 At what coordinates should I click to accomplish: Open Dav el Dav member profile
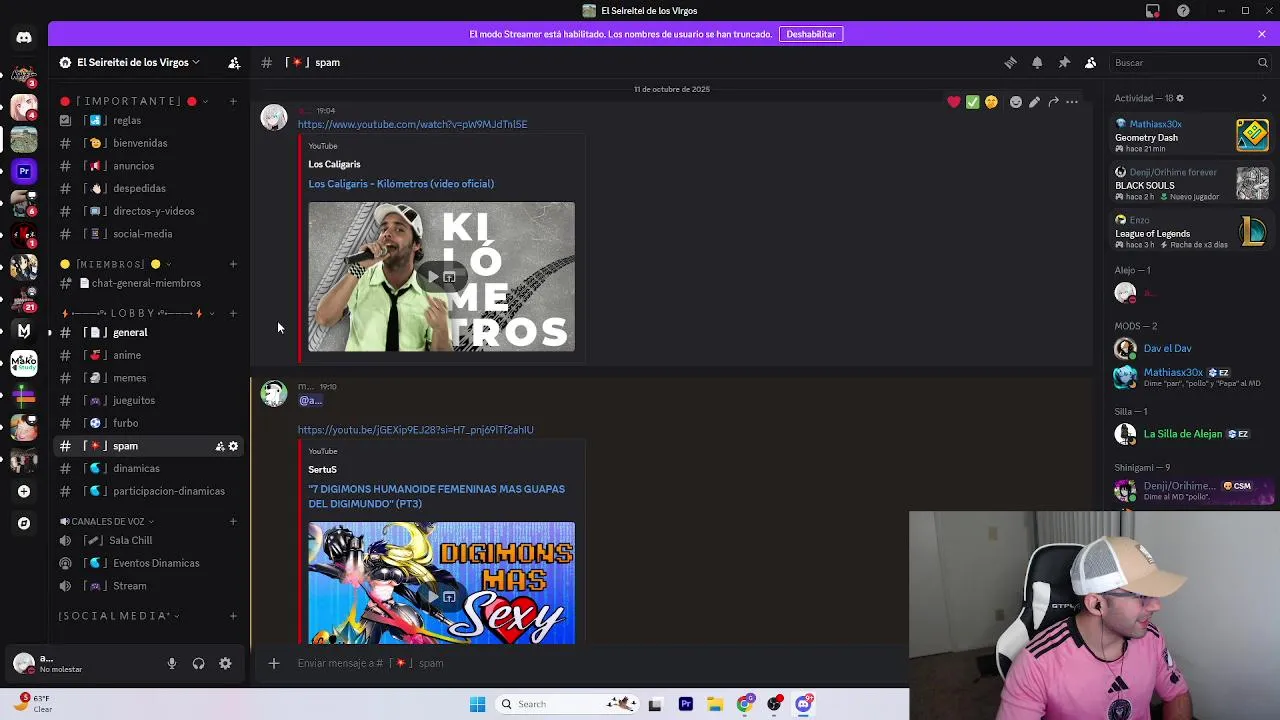pos(1190,349)
